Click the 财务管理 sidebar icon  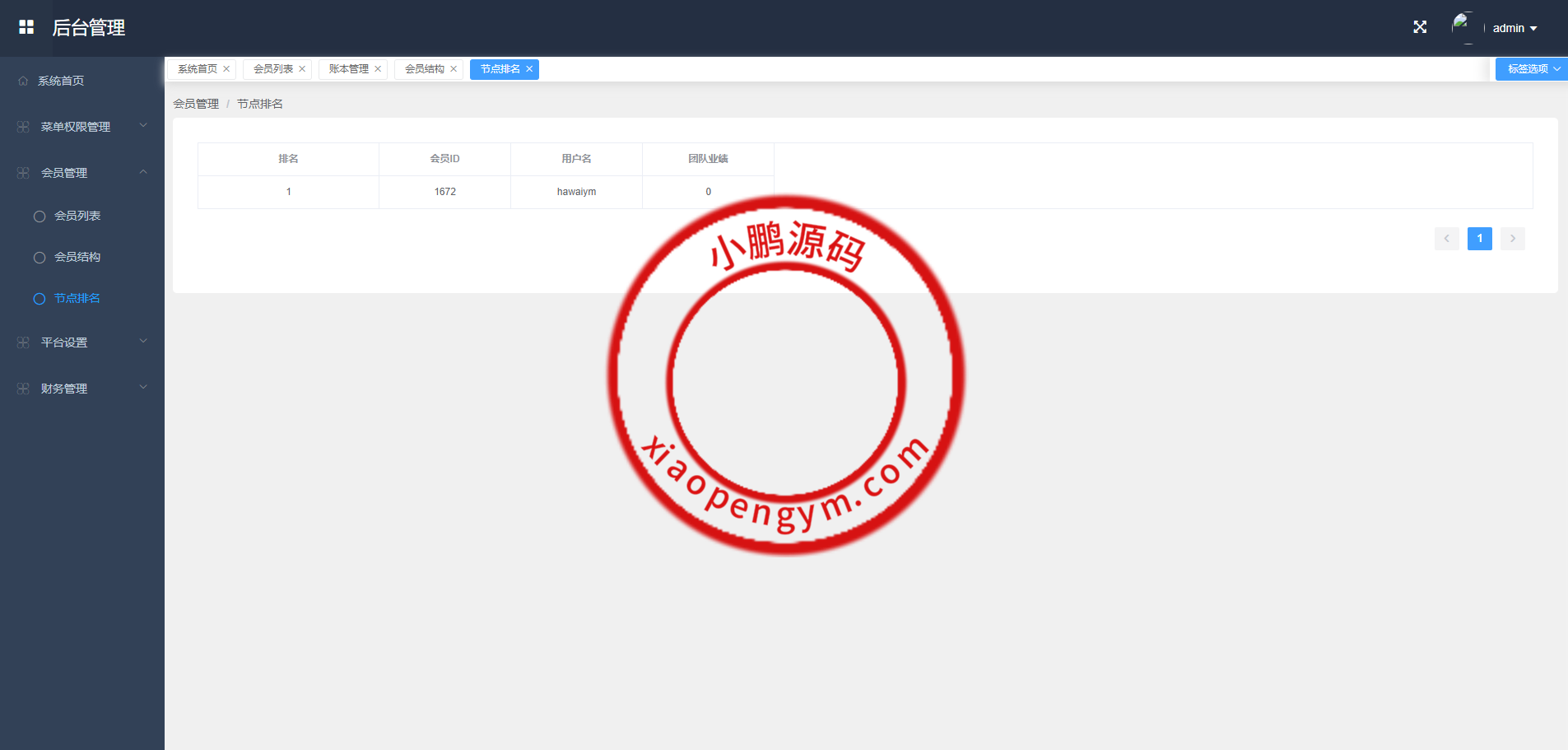pyautogui.click(x=23, y=389)
